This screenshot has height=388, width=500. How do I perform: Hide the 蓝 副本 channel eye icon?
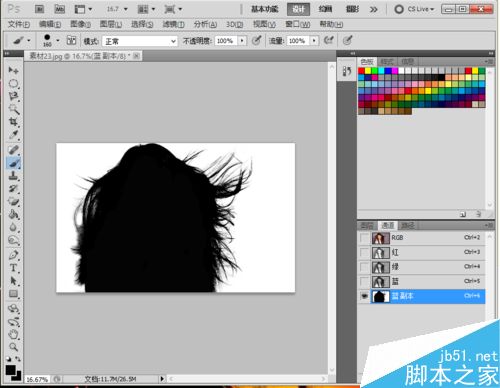tap(365, 296)
